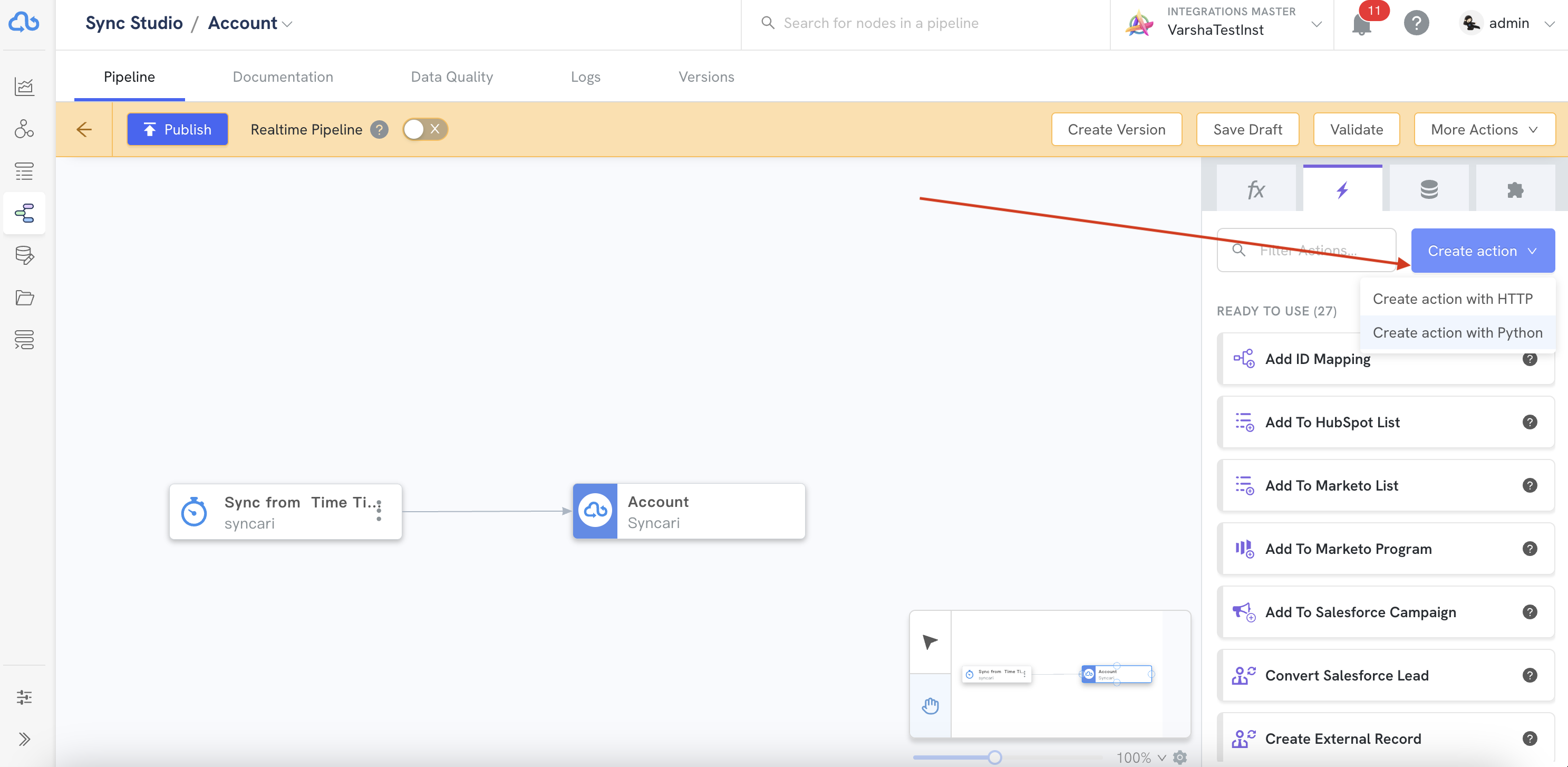Click help icon for Add To Marketo Program
This screenshot has width=1568, height=767.
click(x=1530, y=549)
